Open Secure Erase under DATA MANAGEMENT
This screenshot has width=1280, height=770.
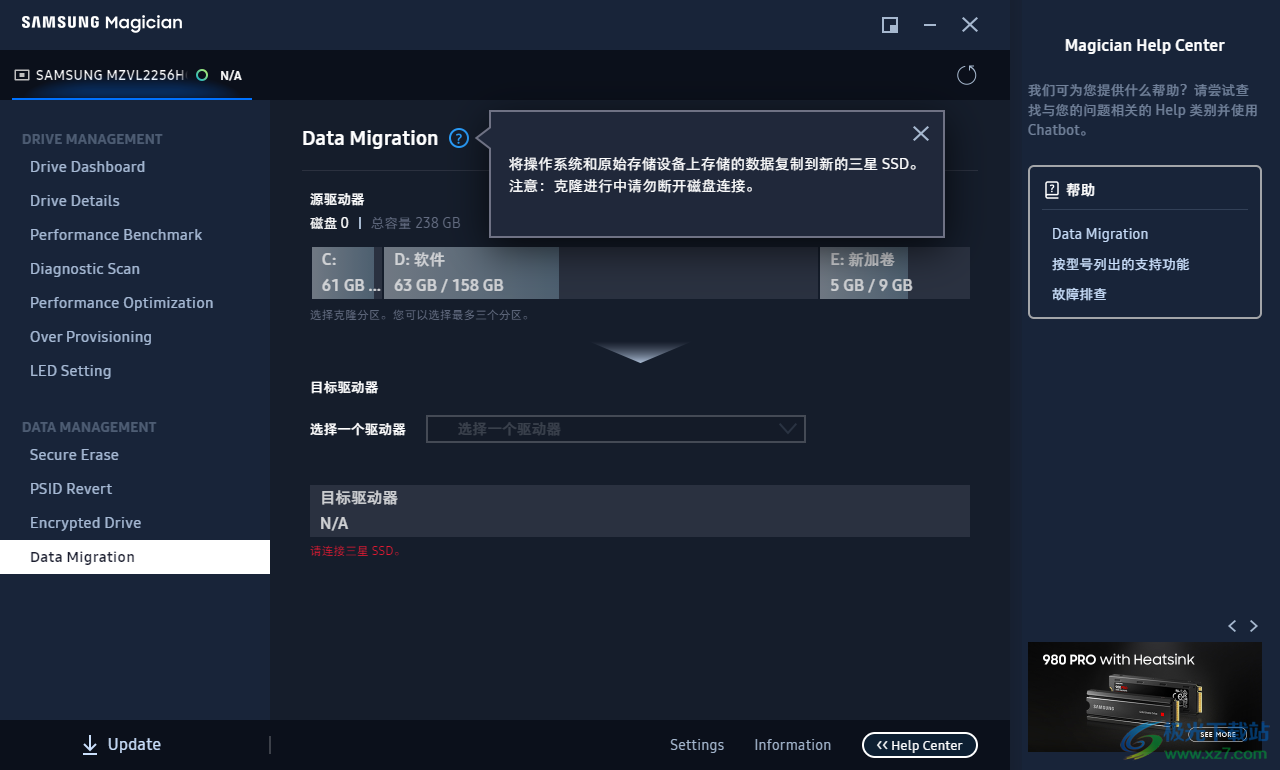click(x=74, y=454)
